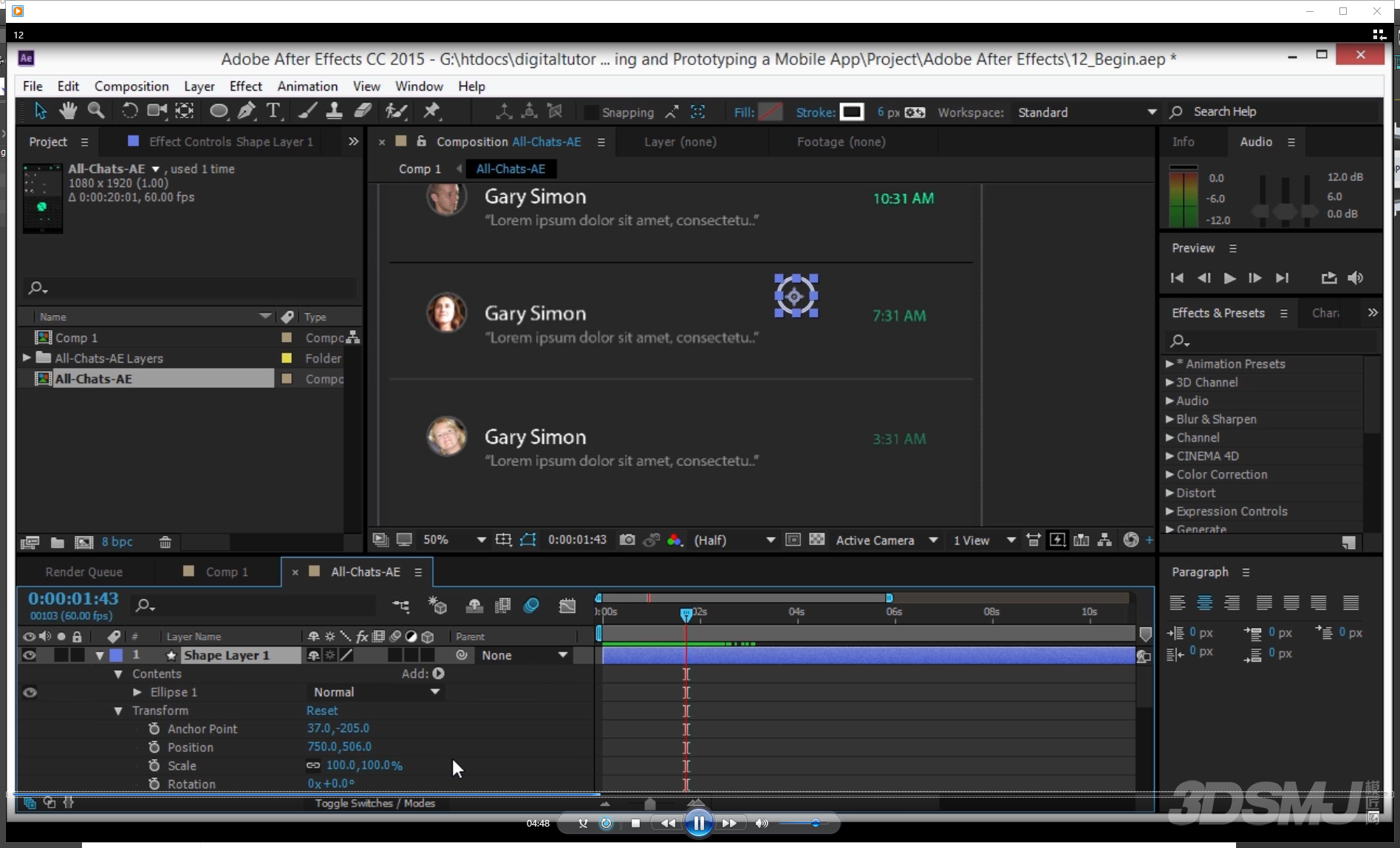Screen dimensions: 1400x848
Task: Open the Animation menu
Action: [307, 86]
